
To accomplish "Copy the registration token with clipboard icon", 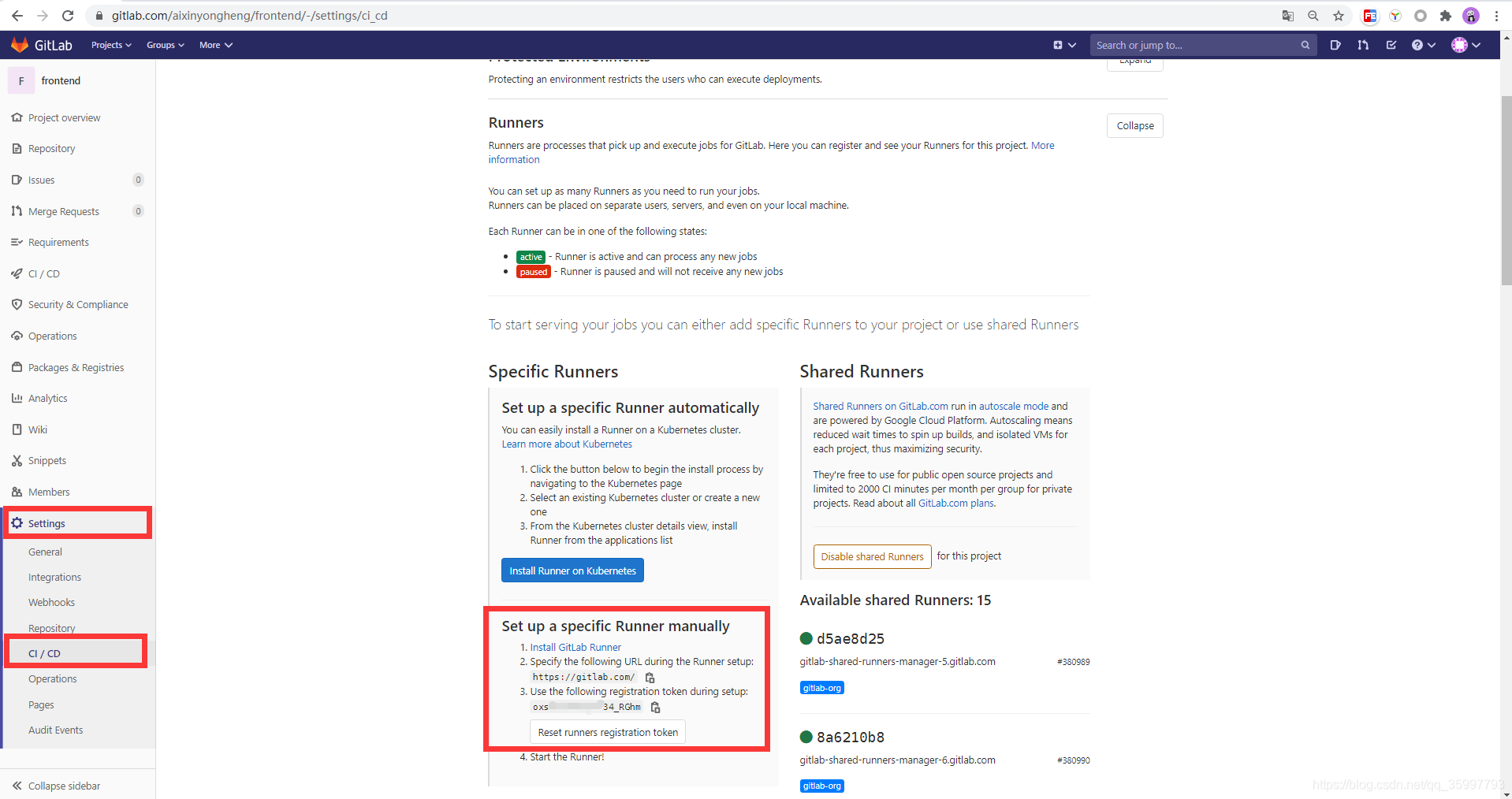I will (x=655, y=707).
